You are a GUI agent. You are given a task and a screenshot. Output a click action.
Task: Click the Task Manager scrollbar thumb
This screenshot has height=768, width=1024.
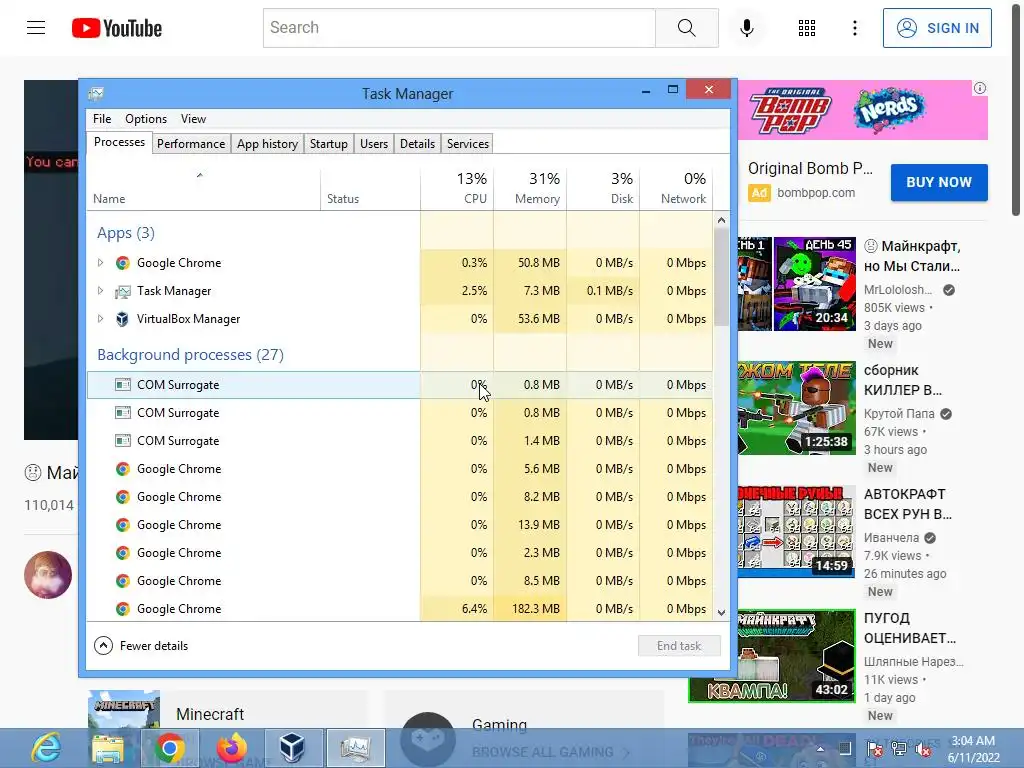click(x=721, y=278)
